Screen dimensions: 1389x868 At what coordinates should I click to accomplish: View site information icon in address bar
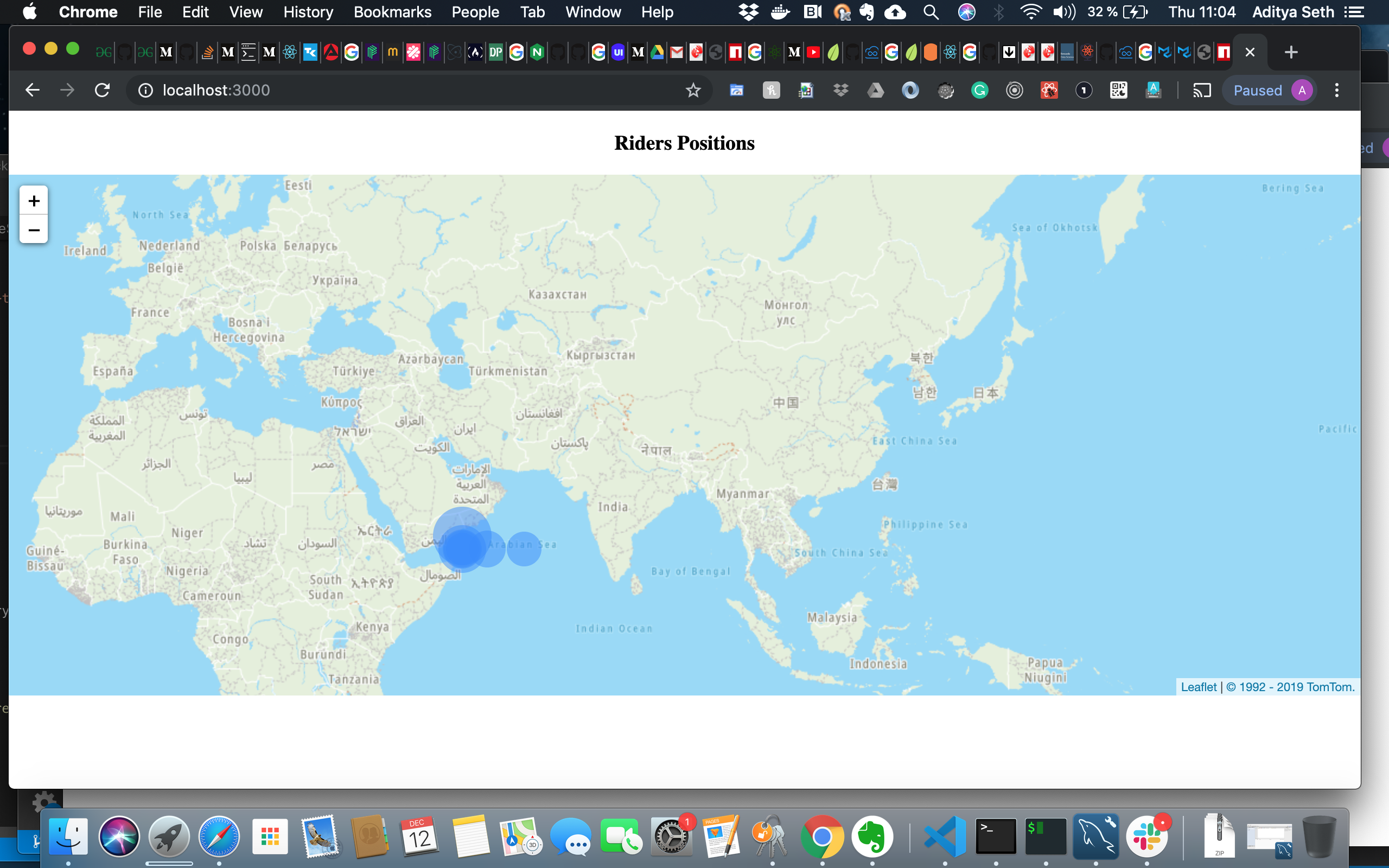click(x=146, y=90)
